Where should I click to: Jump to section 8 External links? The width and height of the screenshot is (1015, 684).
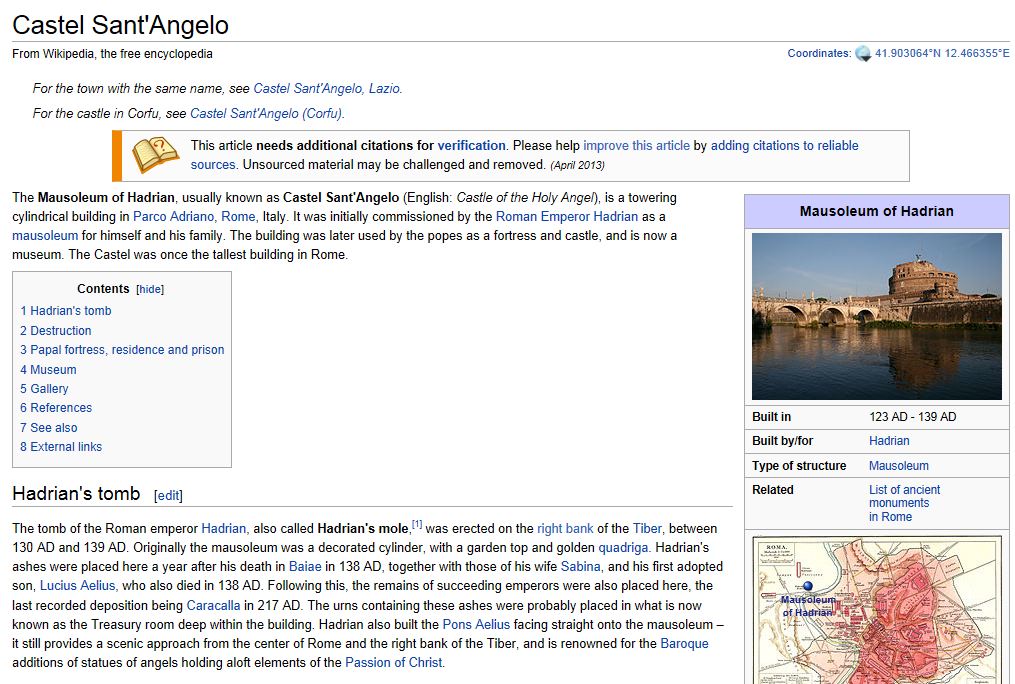(61, 447)
